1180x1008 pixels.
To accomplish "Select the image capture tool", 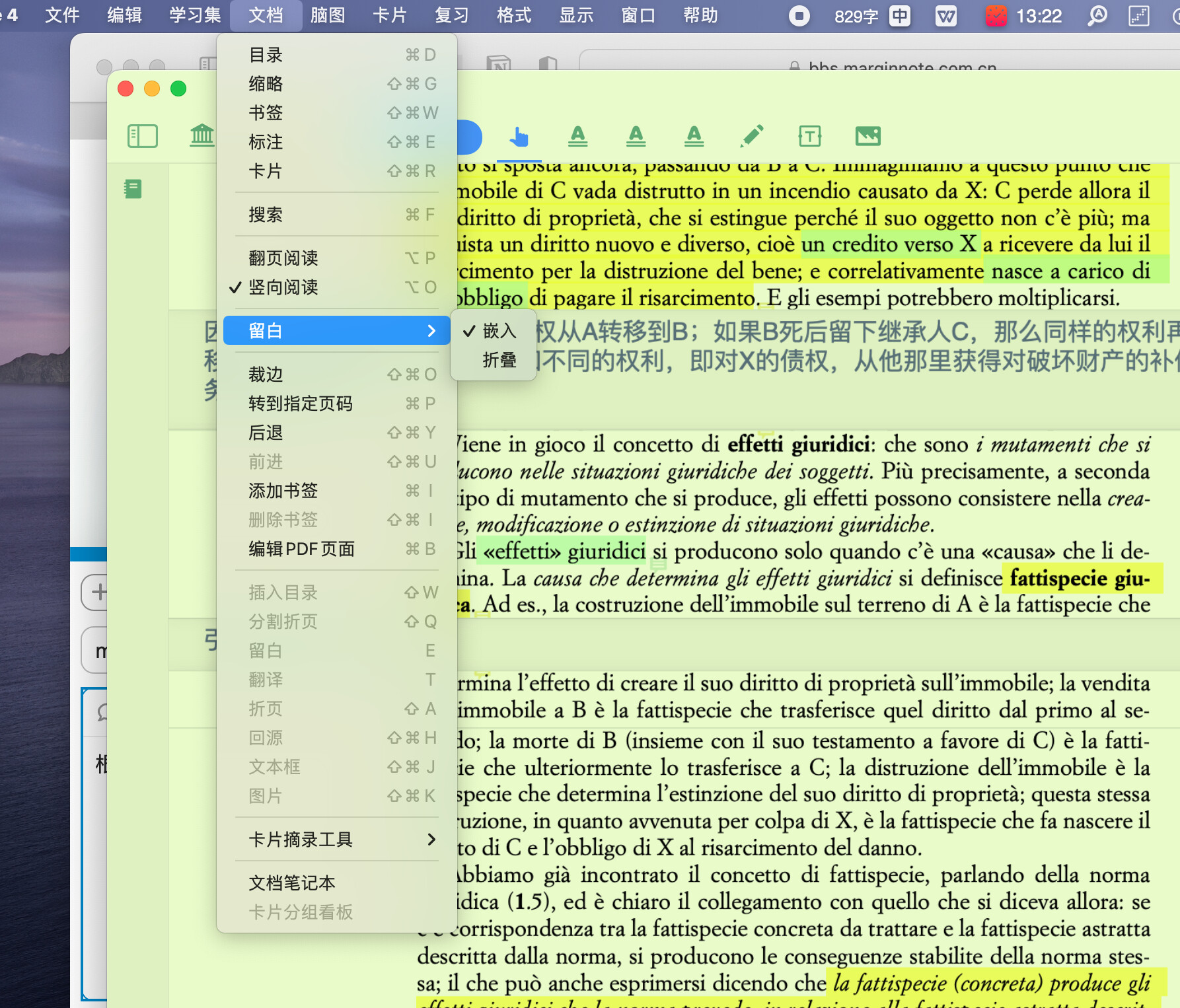I will tap(867, 136).
